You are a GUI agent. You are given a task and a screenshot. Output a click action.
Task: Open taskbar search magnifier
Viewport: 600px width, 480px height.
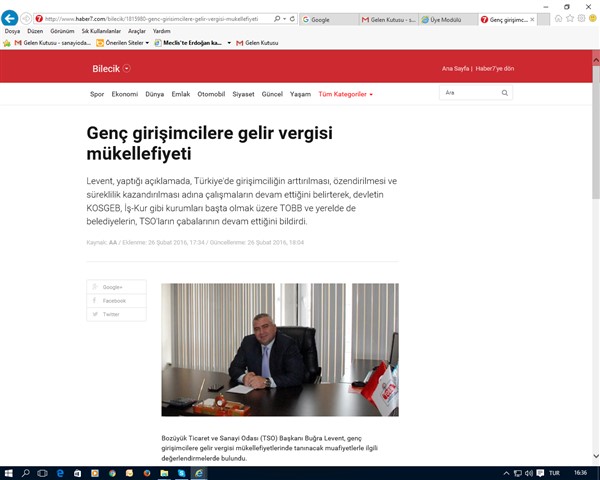(26, 473)
